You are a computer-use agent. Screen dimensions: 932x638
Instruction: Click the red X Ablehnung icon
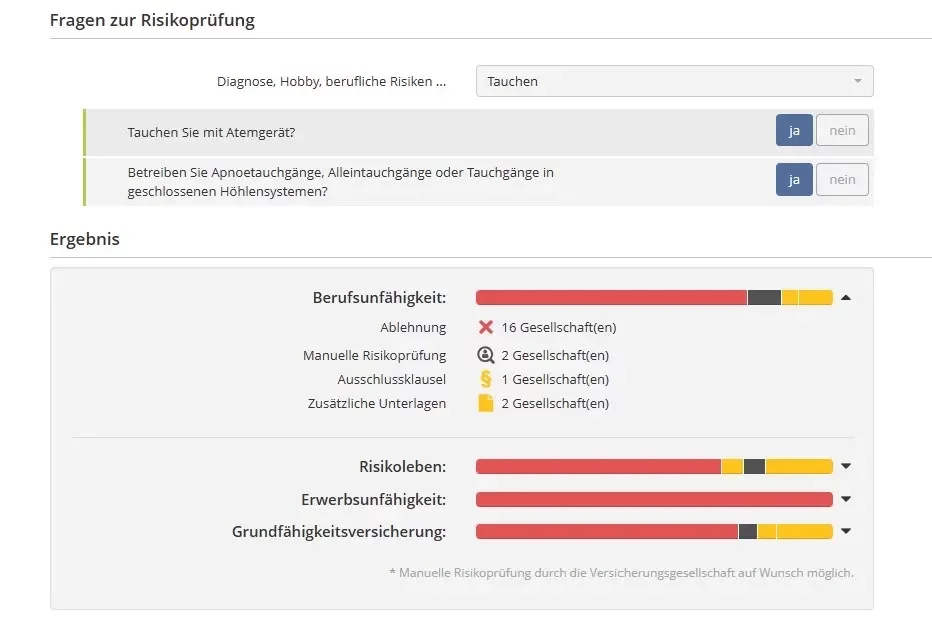(x=485, y=327)
